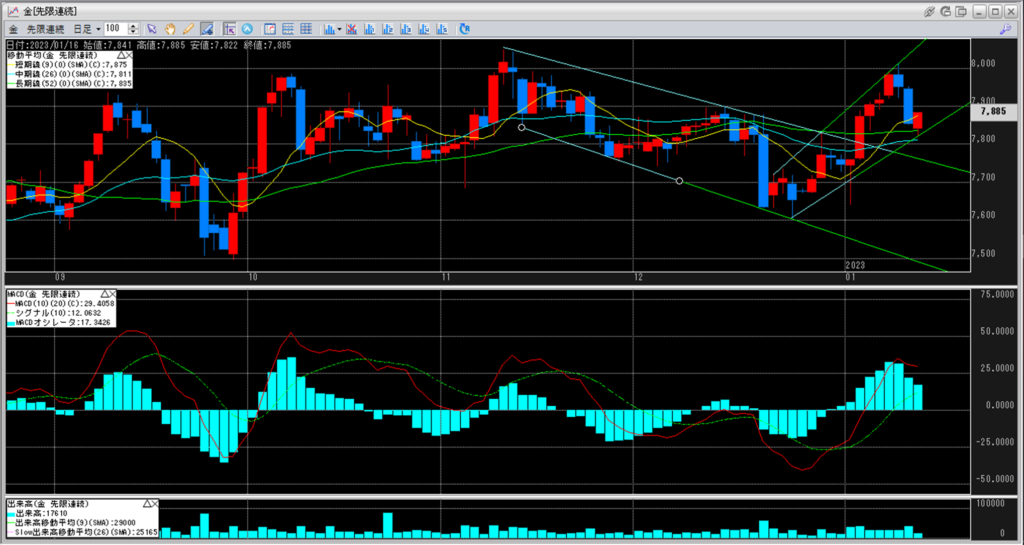The width and height of the screenshot is (1024, 545).
Task: Click the 中期線(26) moving average legend entry
Action: tap(70, 73)
